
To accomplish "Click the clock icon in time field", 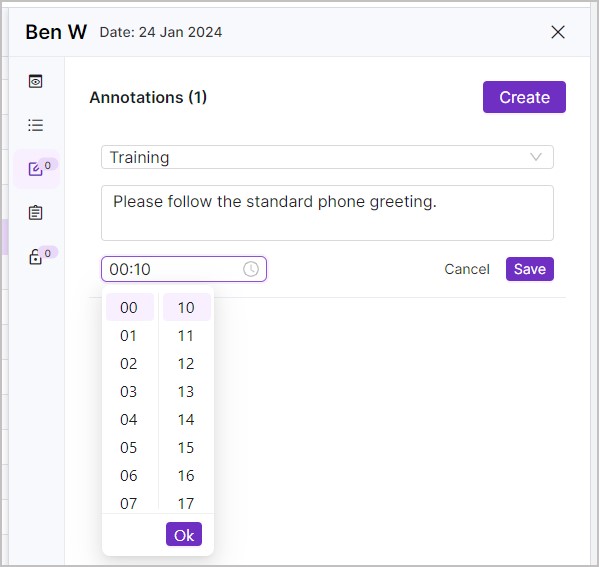I will 251,269.
